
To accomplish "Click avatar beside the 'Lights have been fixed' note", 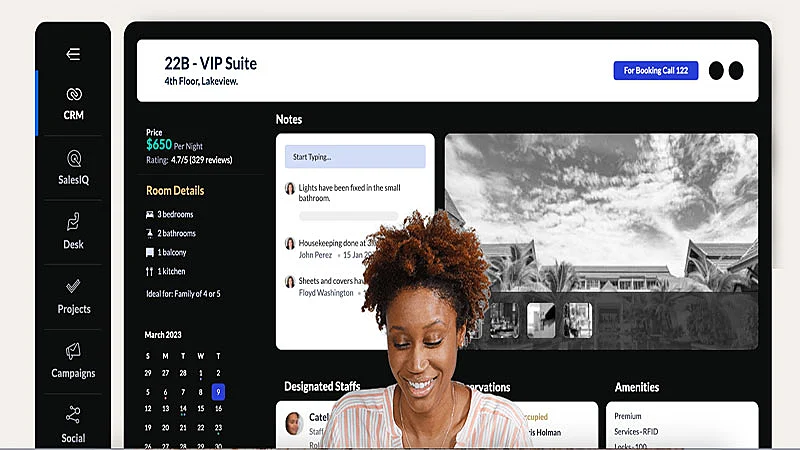I will 290,189.
